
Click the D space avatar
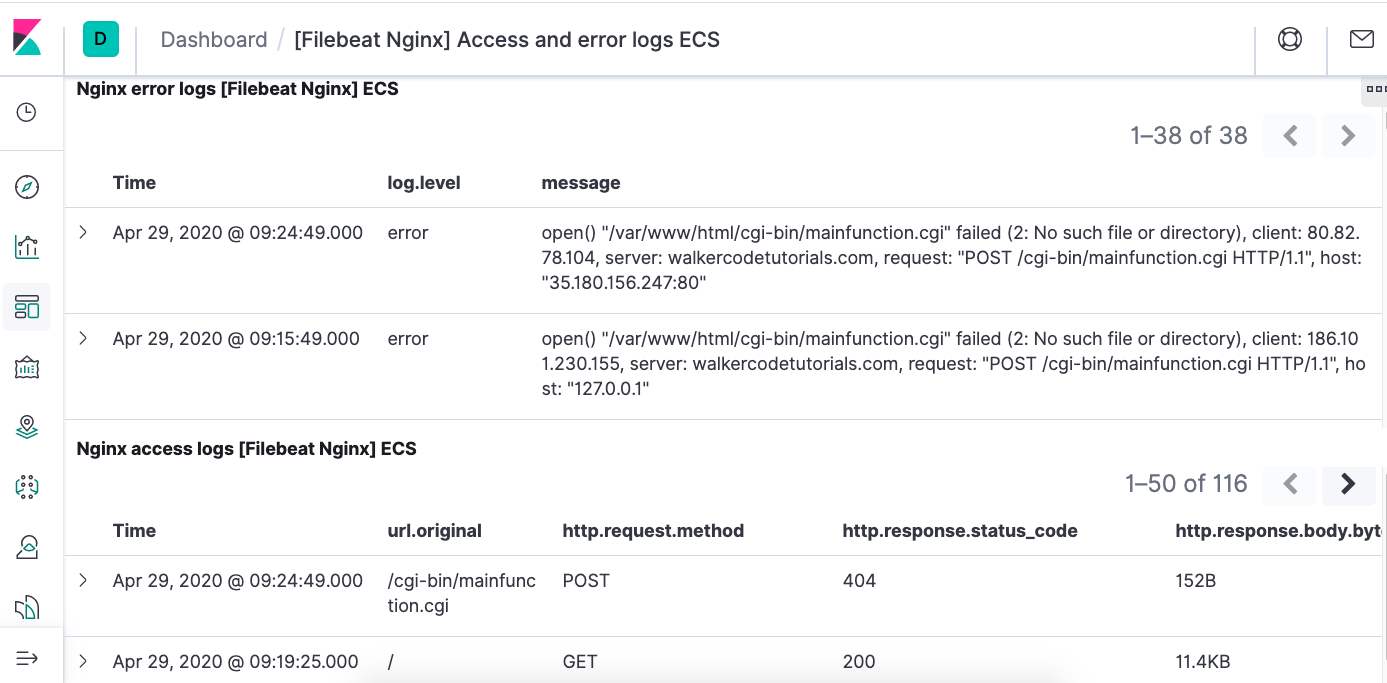coord(100,40)
